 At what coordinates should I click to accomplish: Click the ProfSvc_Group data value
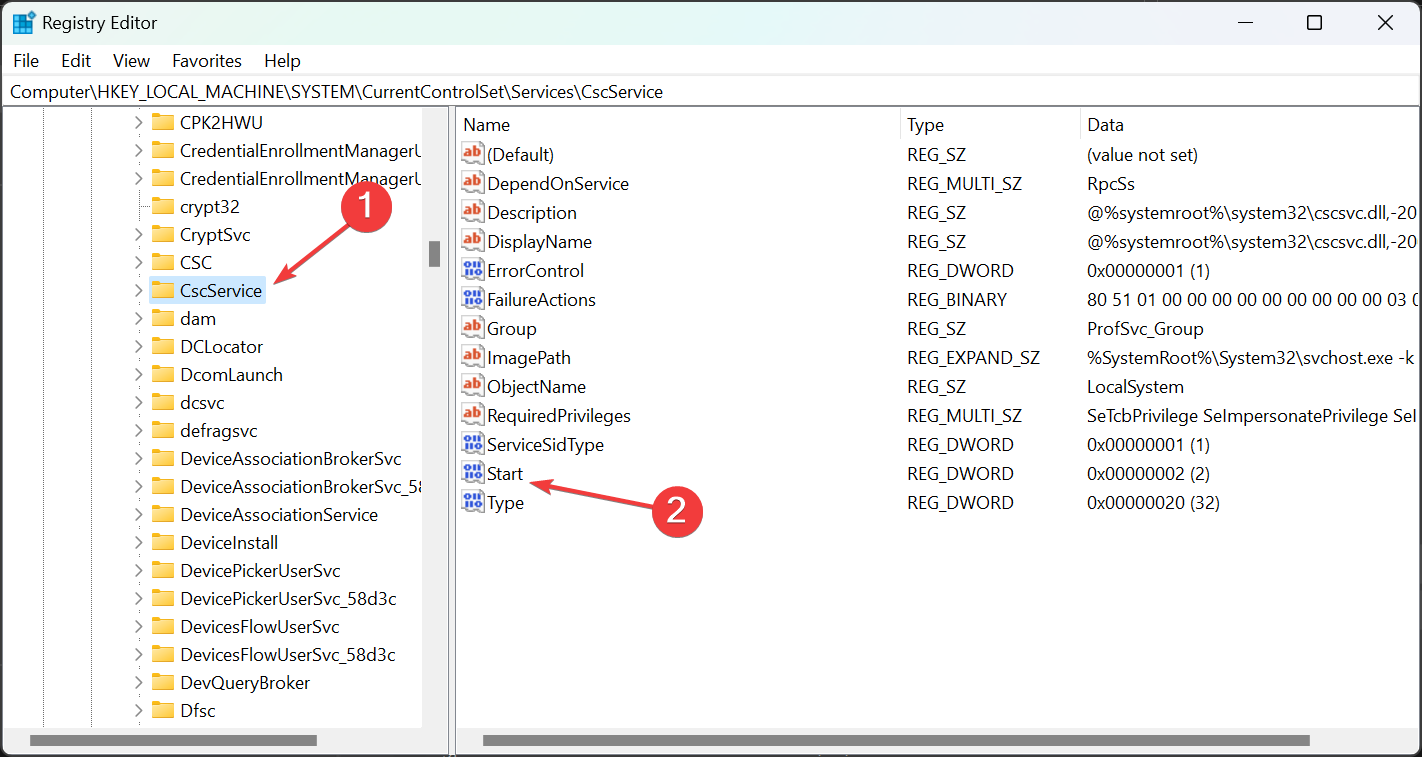pyautogui.click(x=1145, y=328)
